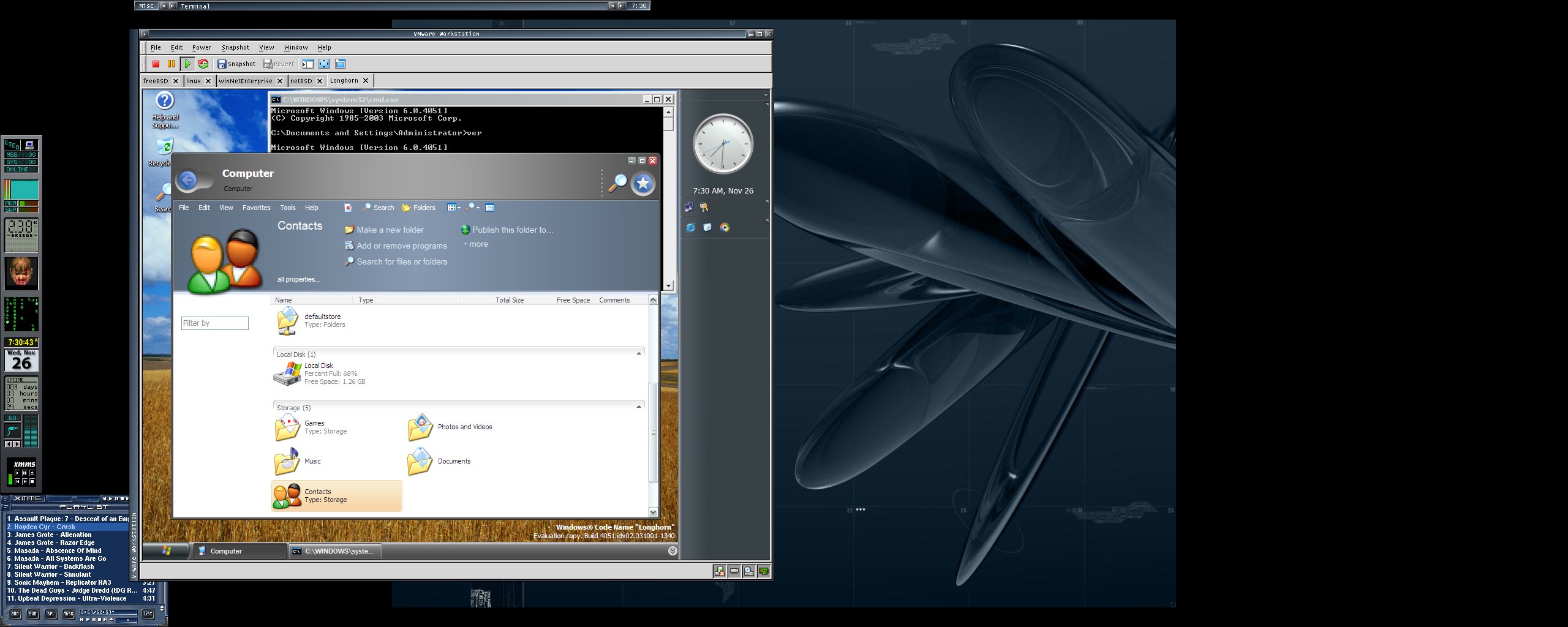Click the star Favorites icon in Computer header
The width and height of the screenshot is (1568, 627).
point(643,183)
